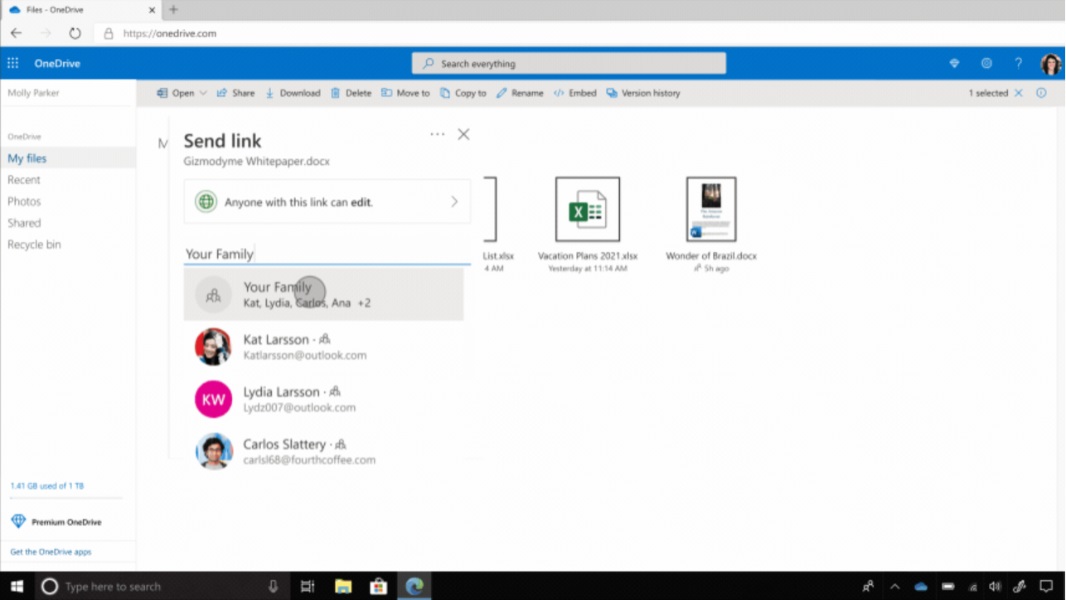This screenshot has width=1066, height=600.
Task: Click the taskbar Type here to search box
Action: 160,586
